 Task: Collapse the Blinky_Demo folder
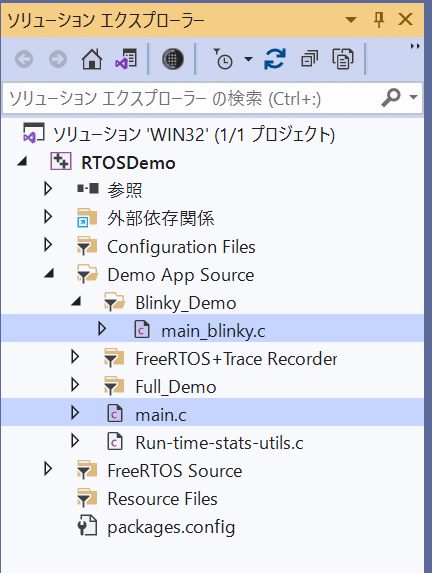(76, 301)
